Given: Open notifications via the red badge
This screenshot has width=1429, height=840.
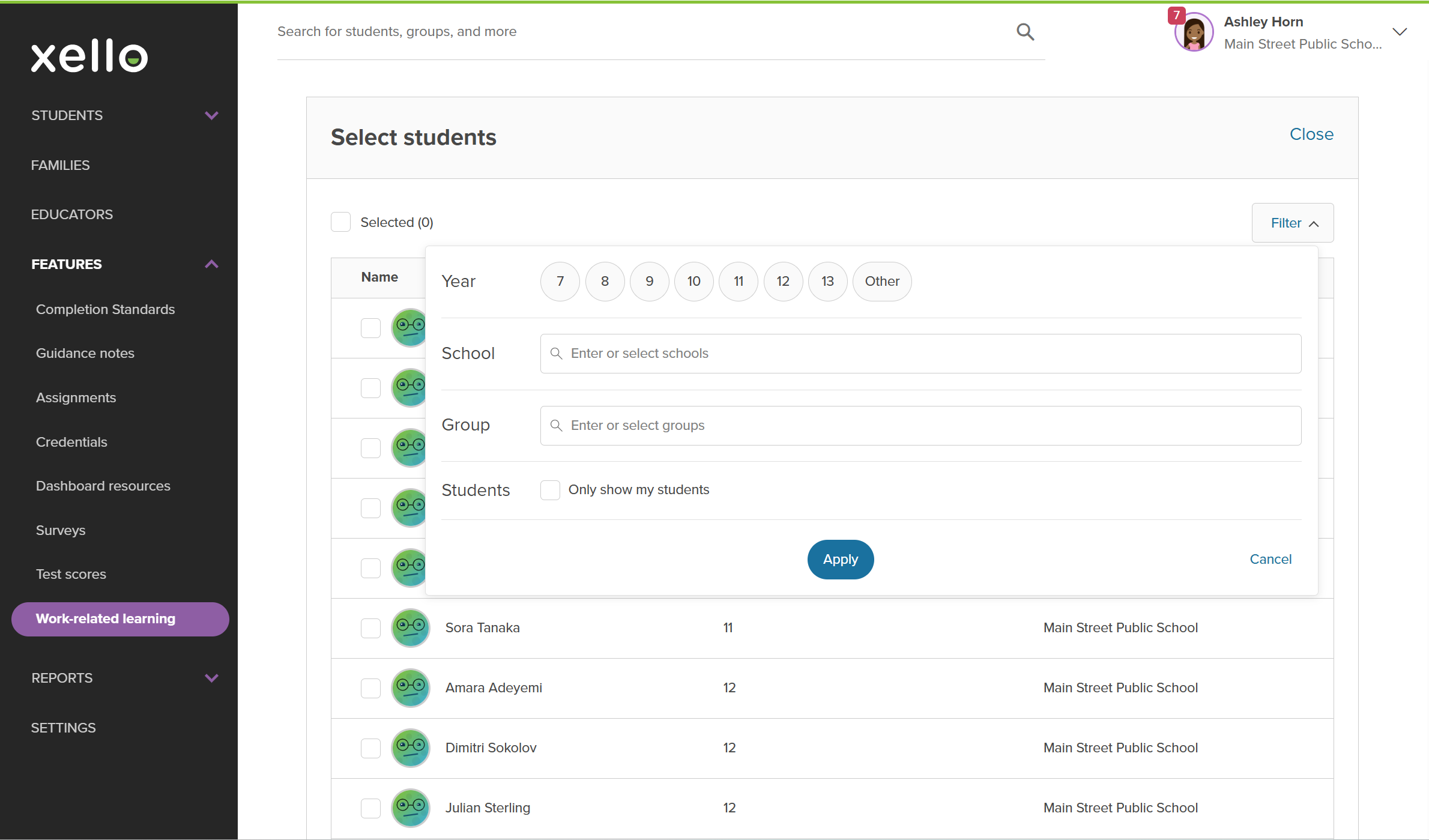Looking at the screenshot, I should [1177, 16].
